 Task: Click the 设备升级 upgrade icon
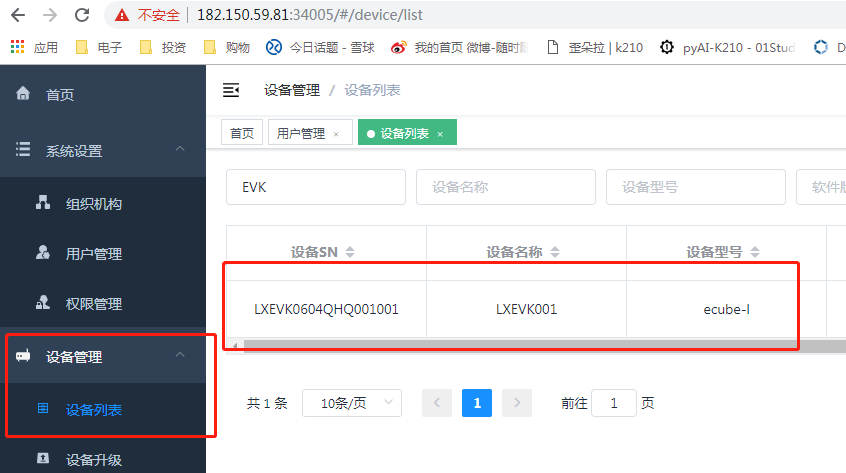click(43, 458)
